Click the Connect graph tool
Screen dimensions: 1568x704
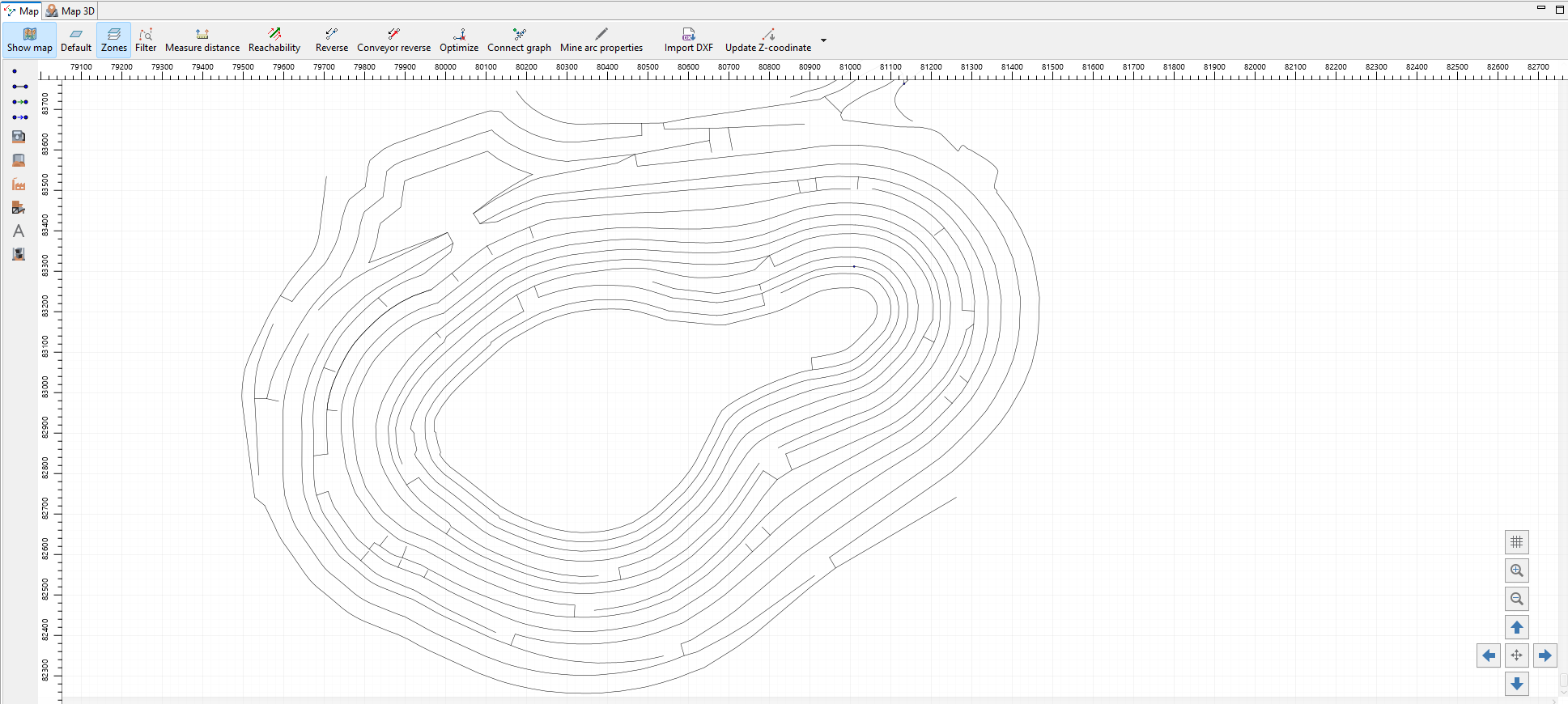point(519,40)
